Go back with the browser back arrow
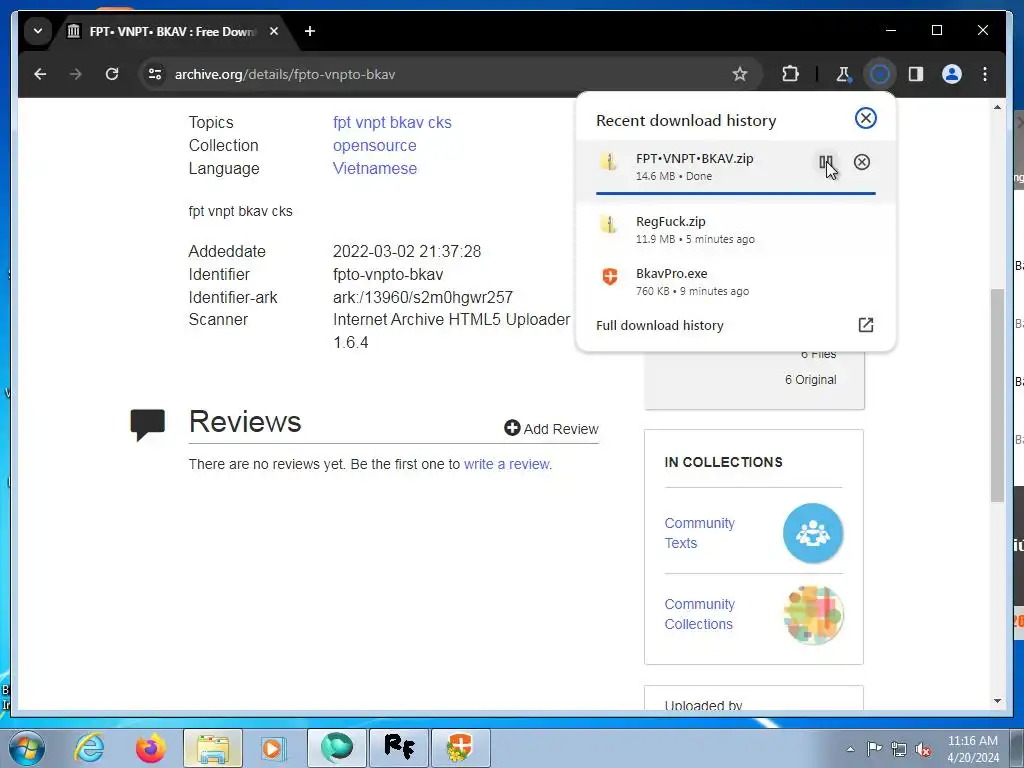The height and width of the screenshot is (768, 1024). (40, 74)
